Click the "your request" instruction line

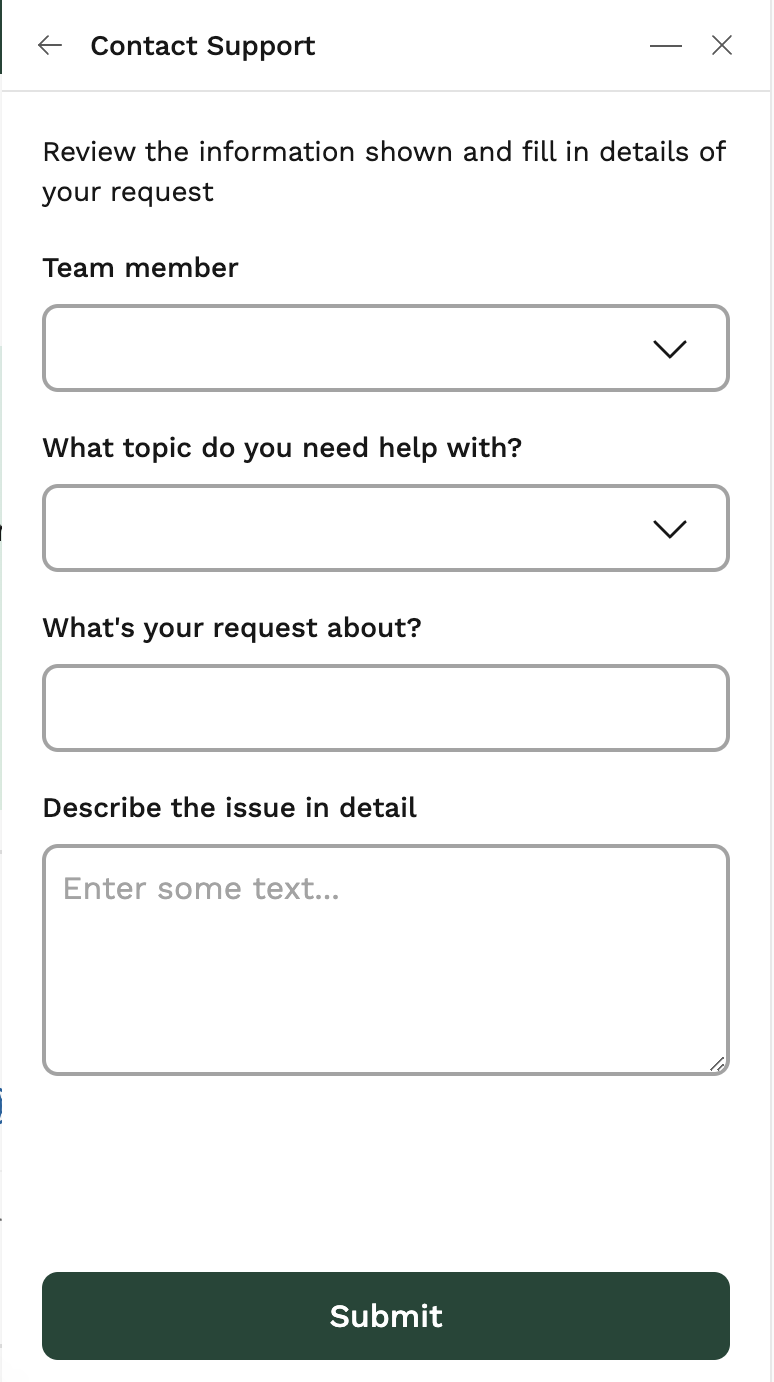(128, 192)
